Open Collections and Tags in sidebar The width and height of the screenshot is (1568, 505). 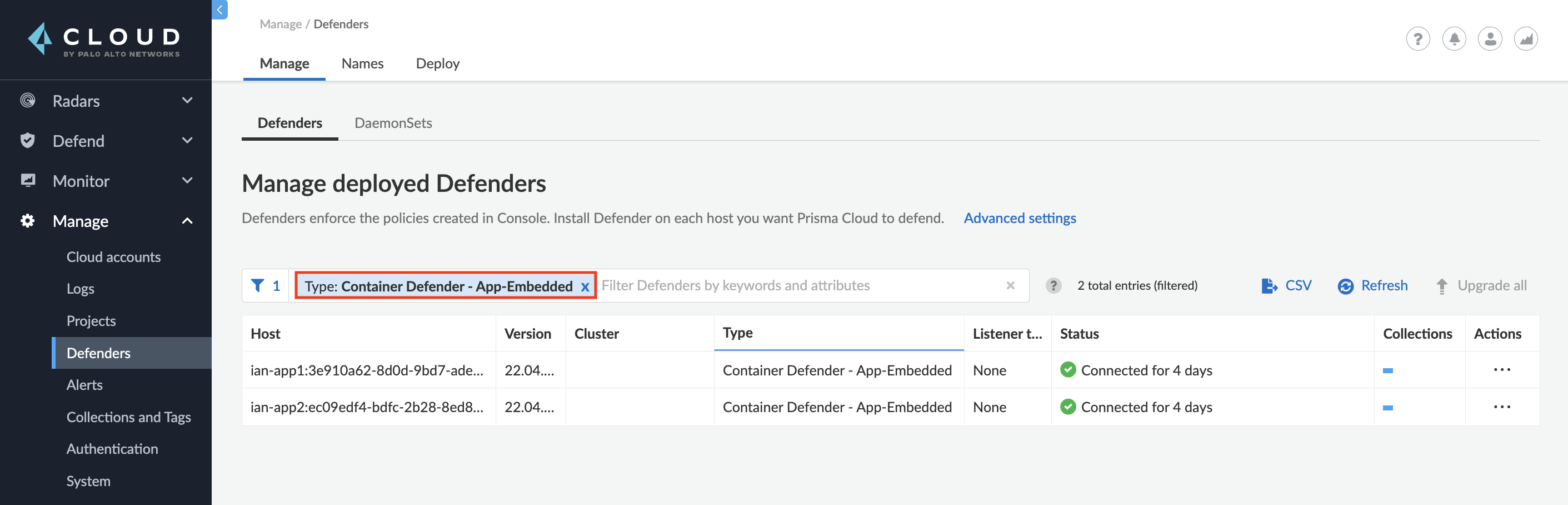click(128, 417)
